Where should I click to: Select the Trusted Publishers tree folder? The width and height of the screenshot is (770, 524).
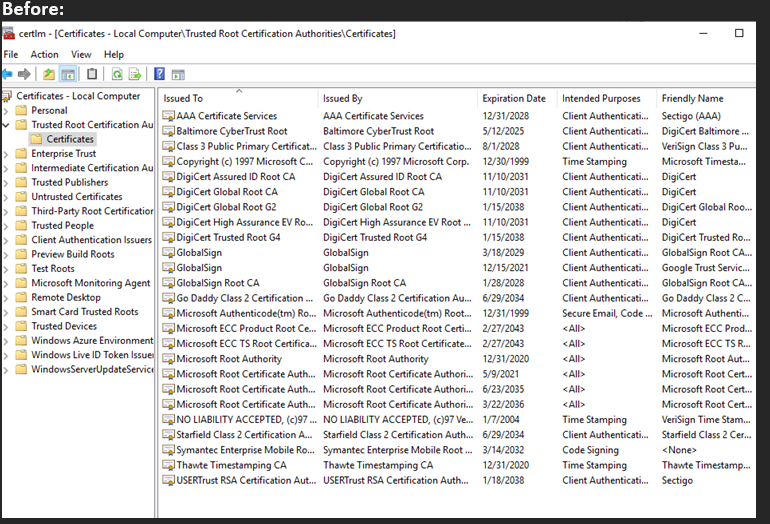pos(69,183)
